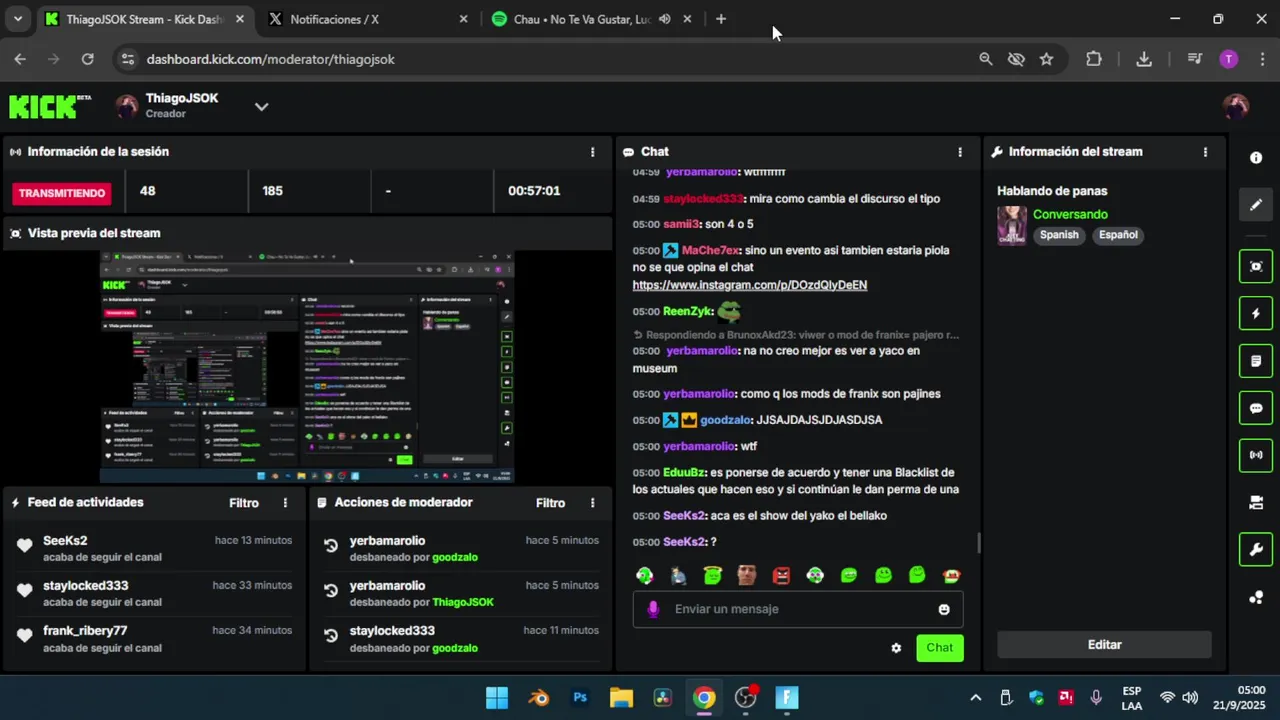Click staylocked333 in moderator actions
The width and height of the screenshot is (1280, 720).
(392, 630)
